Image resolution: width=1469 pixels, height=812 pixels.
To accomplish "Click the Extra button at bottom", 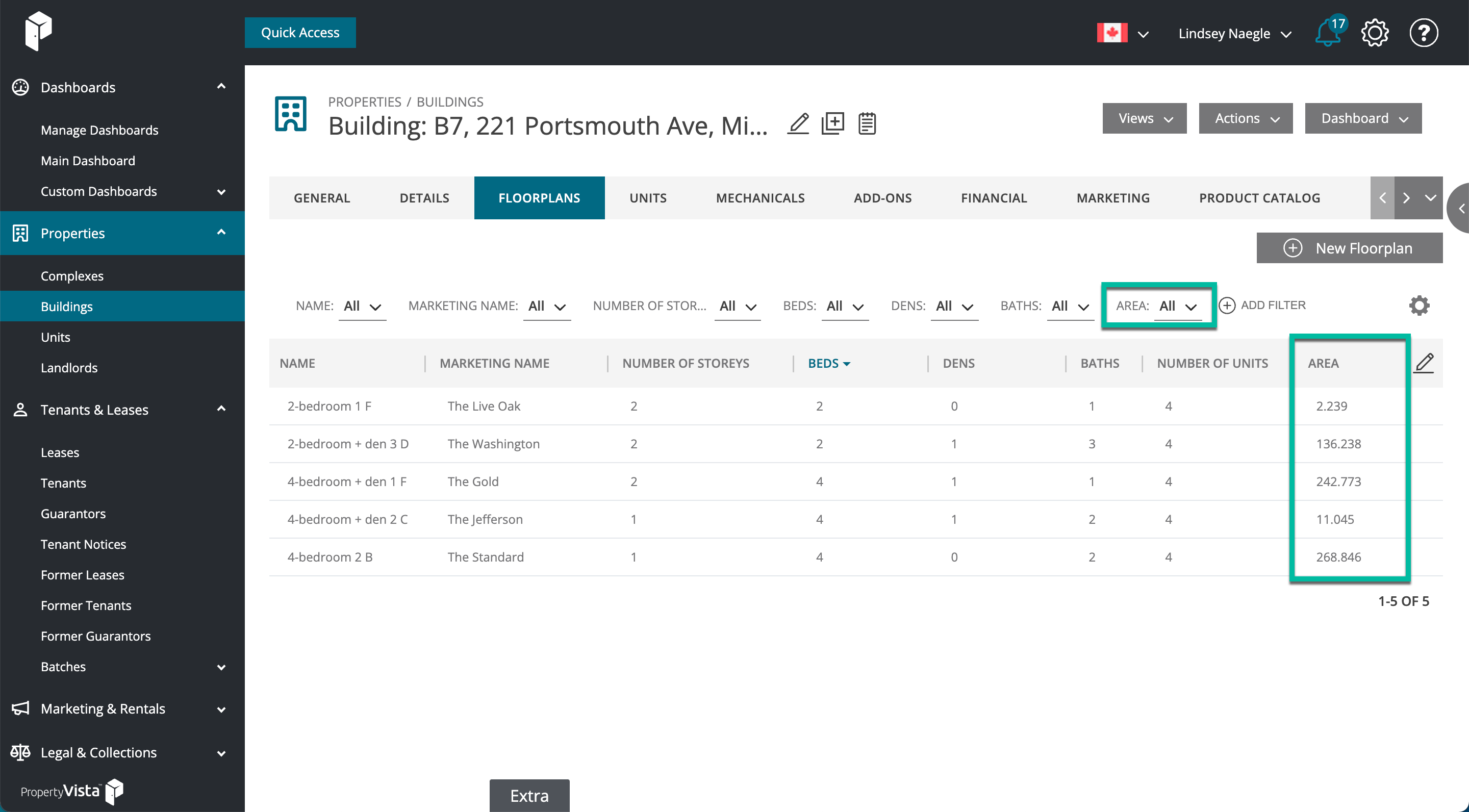I will point(529,796).
